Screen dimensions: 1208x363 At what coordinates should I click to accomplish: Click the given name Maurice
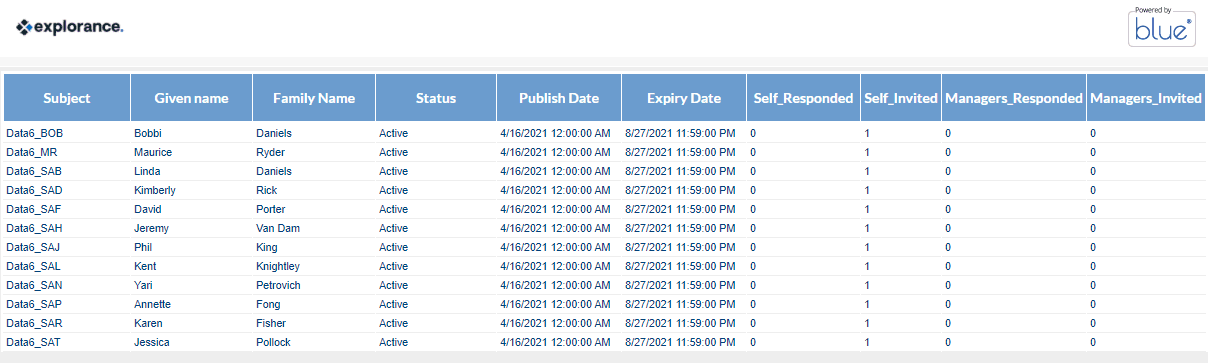pyautogui.click(x=153, y=152)
